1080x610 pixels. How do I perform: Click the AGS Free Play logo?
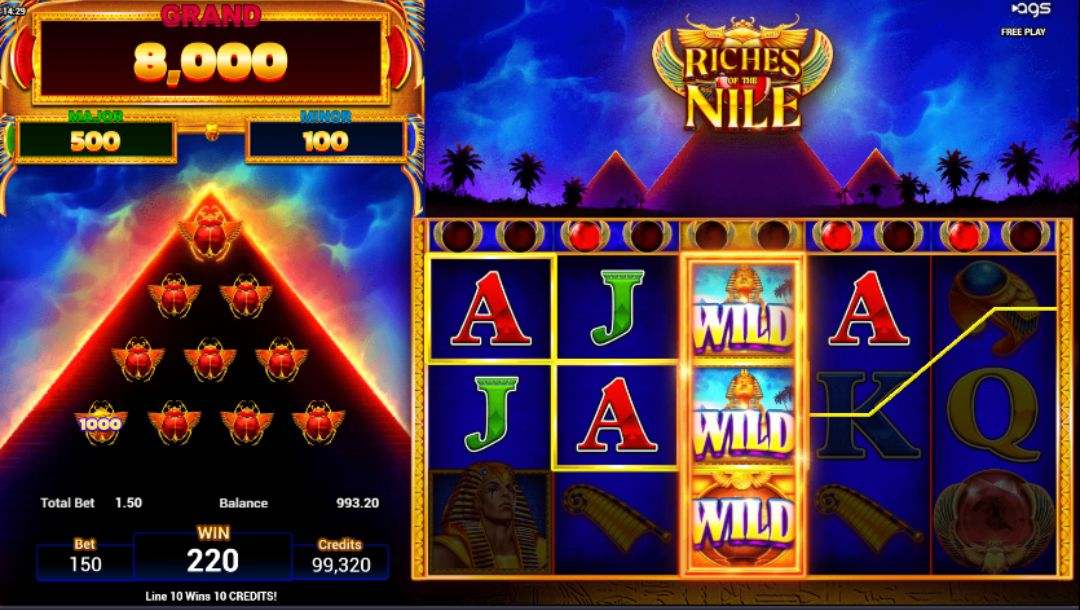click(x=1024, y=19)
